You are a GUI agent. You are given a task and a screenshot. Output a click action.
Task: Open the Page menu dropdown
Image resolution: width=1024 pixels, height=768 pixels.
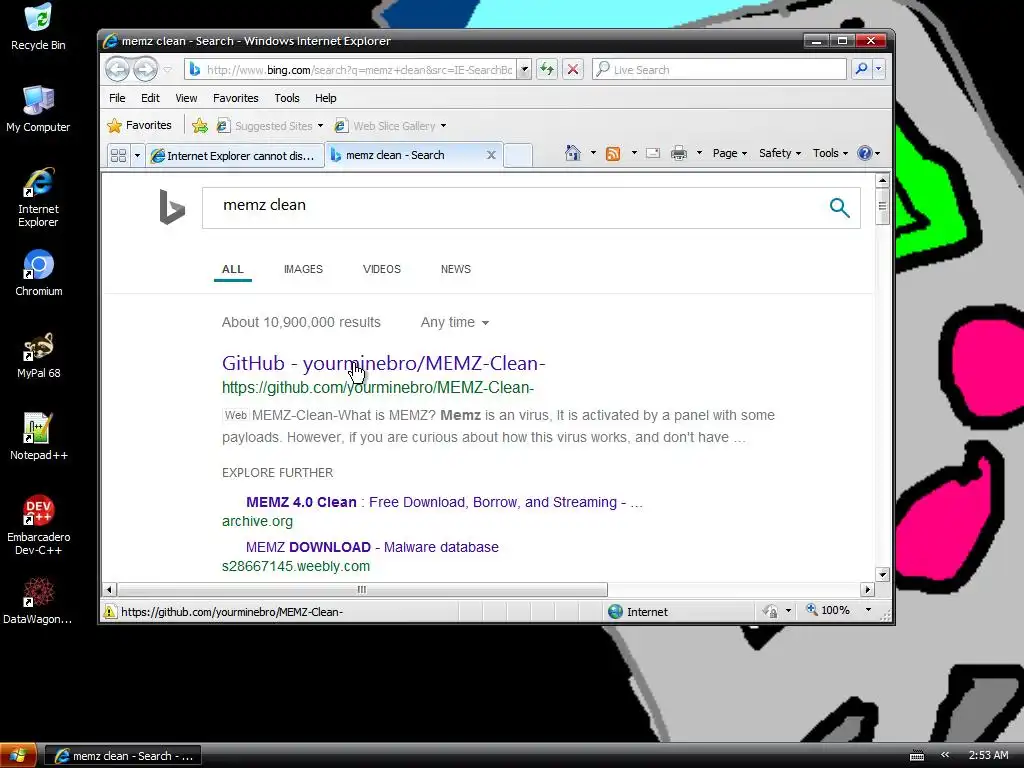(x=729, y=153)
